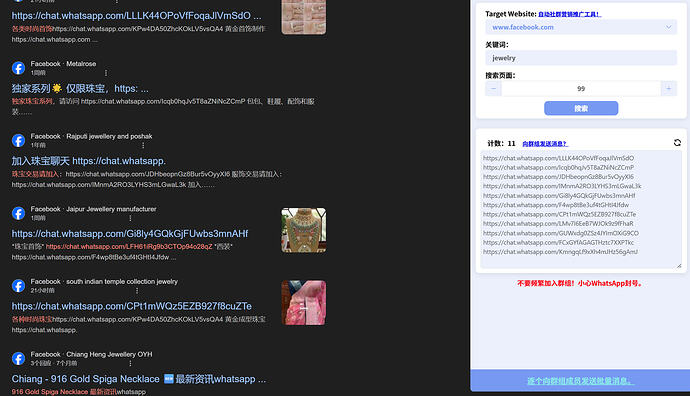Viewport: 690px width, 396px height.
Task: Click the red WhatsApp ban warning text
Action: [581, 283]
